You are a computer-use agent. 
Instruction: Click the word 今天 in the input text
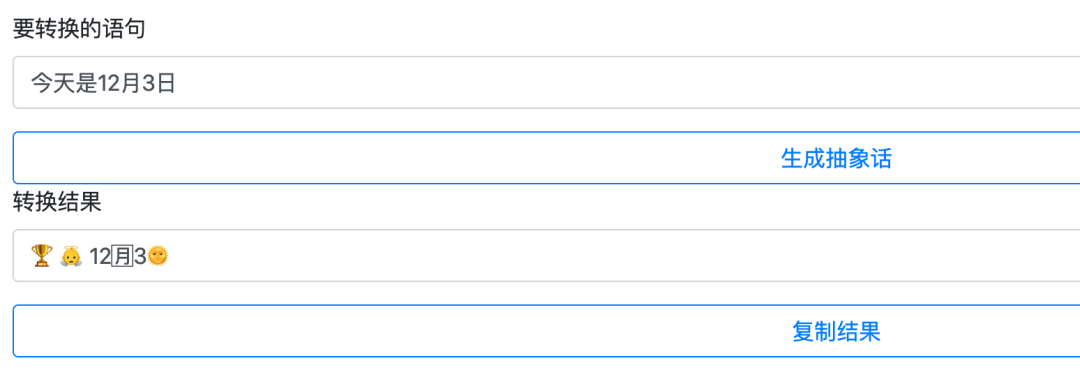(53, 83)
